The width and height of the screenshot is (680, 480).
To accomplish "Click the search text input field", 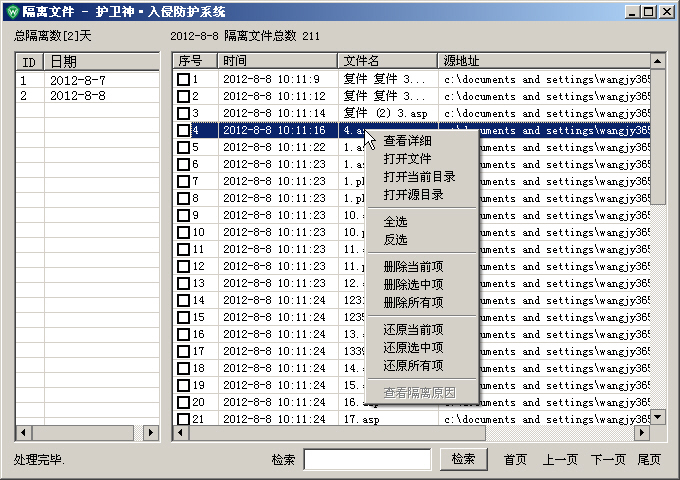I will click(x=367, y=459).
